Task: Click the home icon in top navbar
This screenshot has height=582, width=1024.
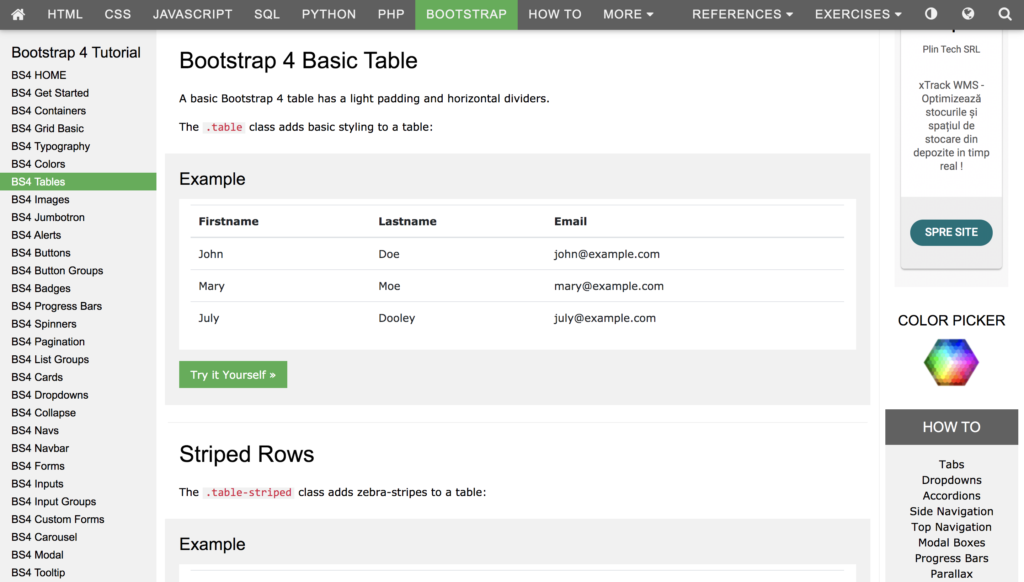Action: pos(18,14)
